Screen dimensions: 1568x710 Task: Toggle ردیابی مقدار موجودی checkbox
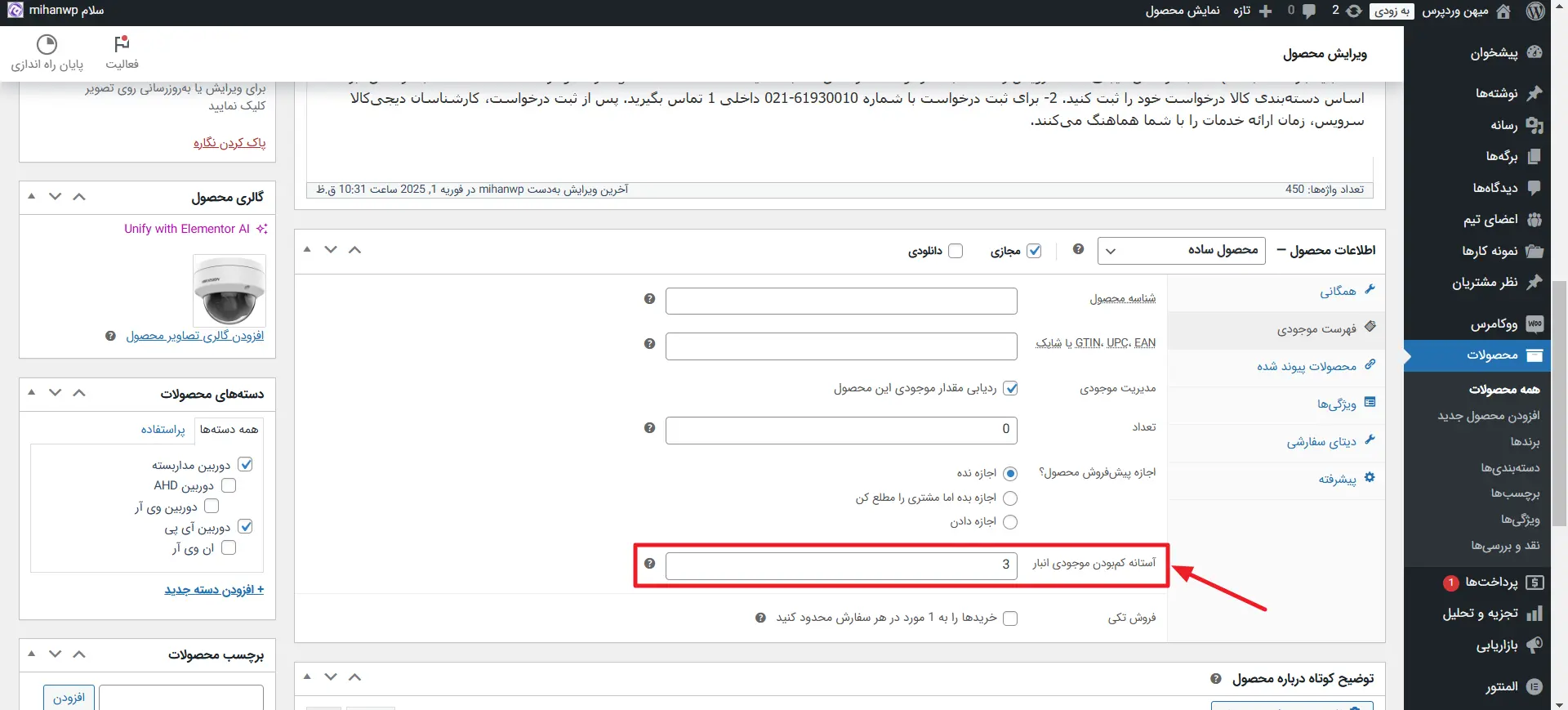tap(1010, 388)
